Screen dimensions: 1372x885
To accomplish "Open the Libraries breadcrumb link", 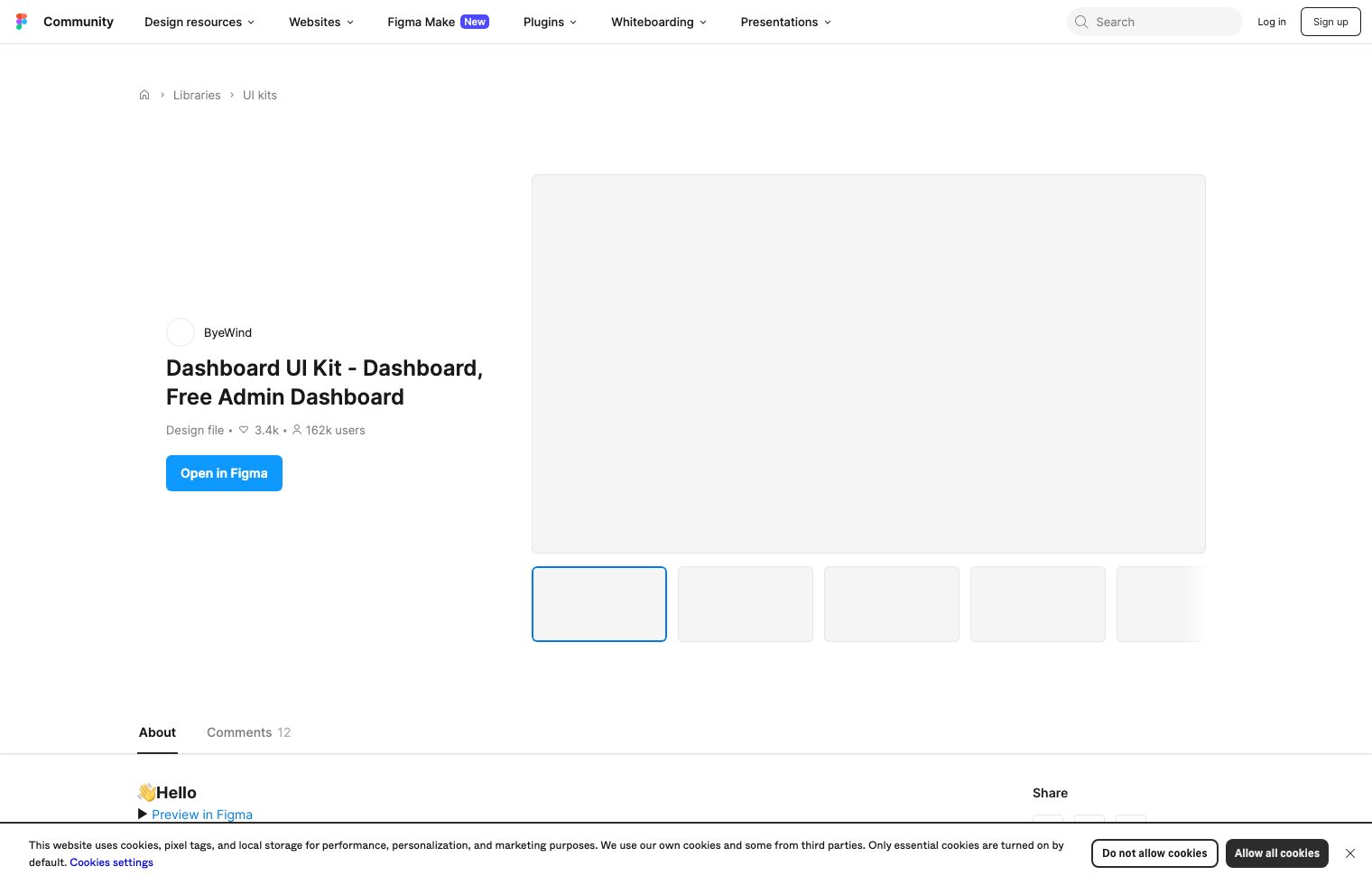I will 197,95.
